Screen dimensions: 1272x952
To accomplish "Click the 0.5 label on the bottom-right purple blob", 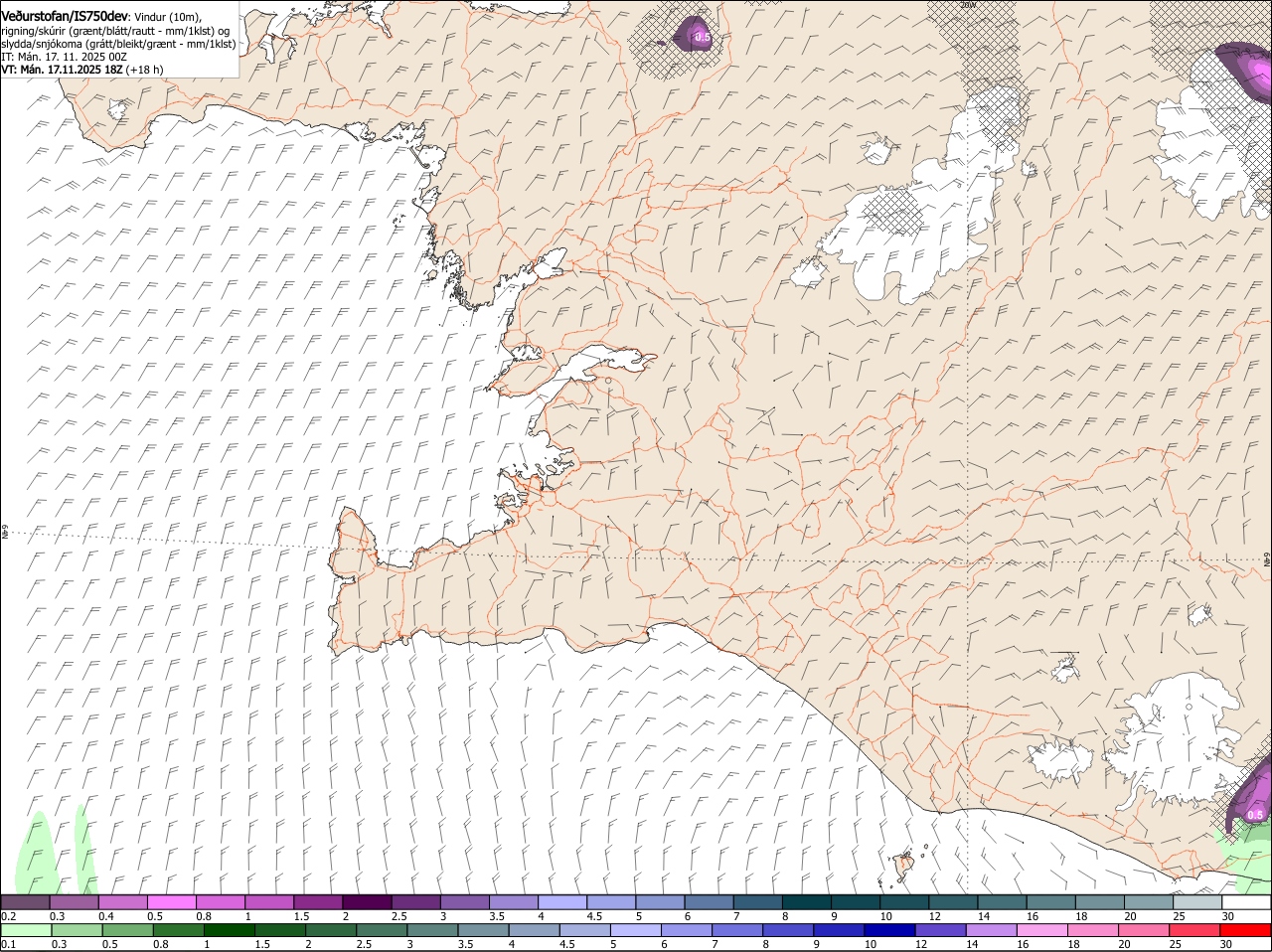I will [x=1255, y=815].
